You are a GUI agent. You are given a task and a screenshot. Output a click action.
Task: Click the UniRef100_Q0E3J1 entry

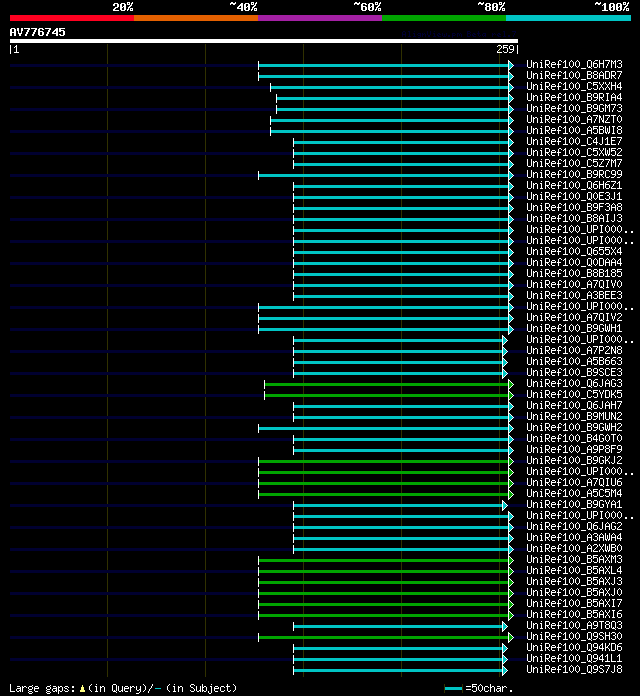pyautogui.click(x=574, y=197)
